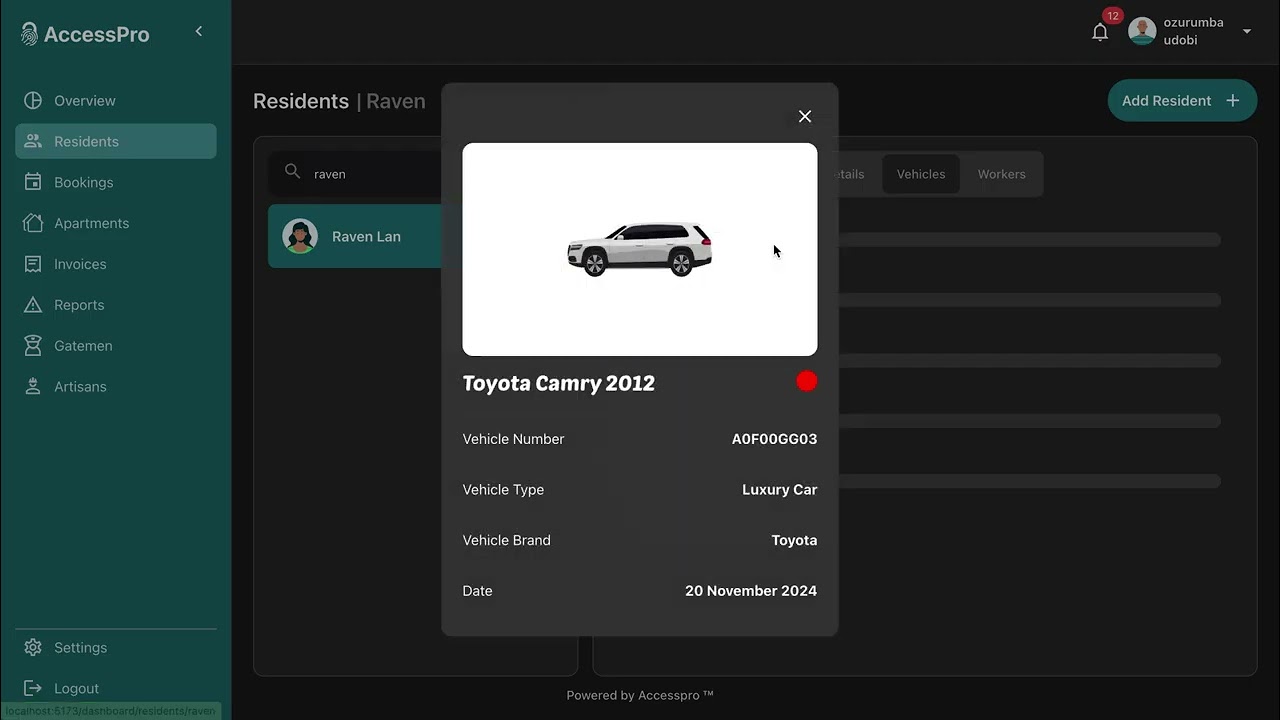This screenshot has height=720, width=1280.
Task: Click the Toyota vehicle brand value
Action: click(x=794, y=540)
